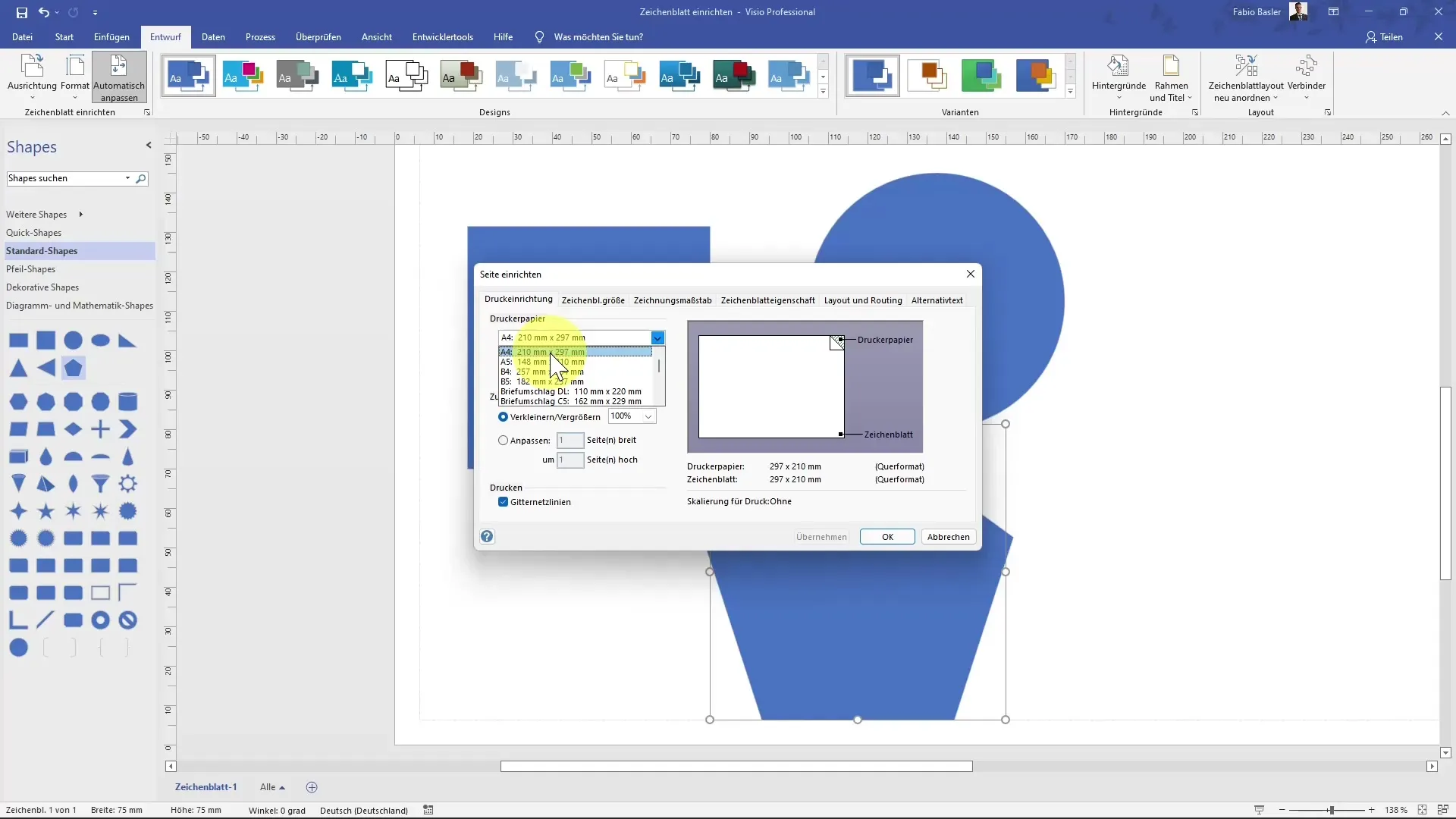Click the macro recording status bar icon
The width and height of the screenshot is (1456, 819).
pyautogui.click(x=428, y=810)
